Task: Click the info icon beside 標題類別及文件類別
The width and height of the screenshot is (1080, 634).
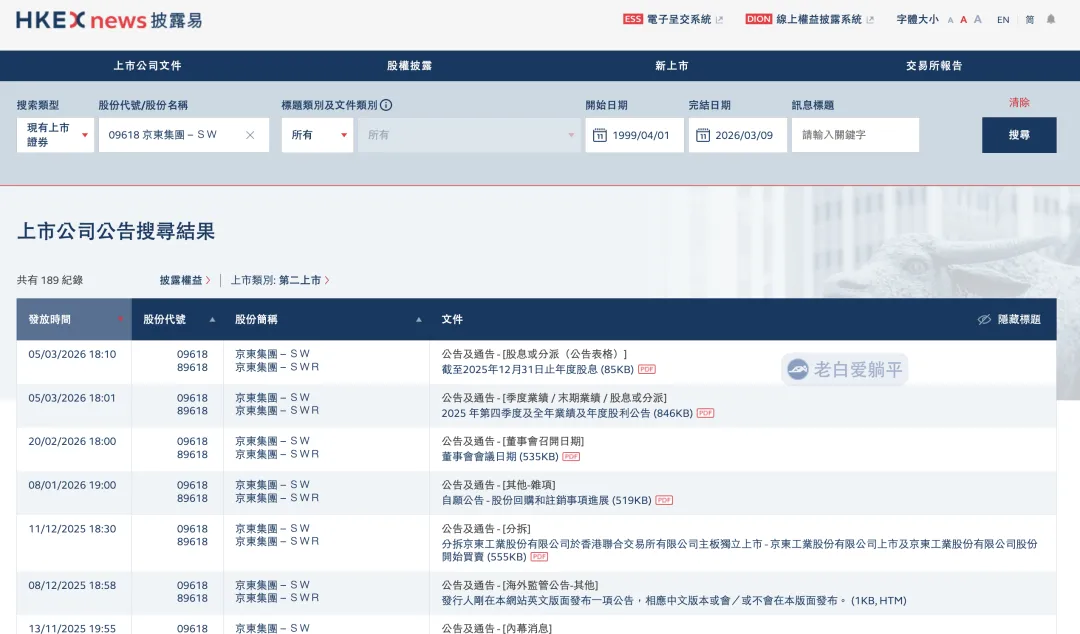Action: click(386, 105)
